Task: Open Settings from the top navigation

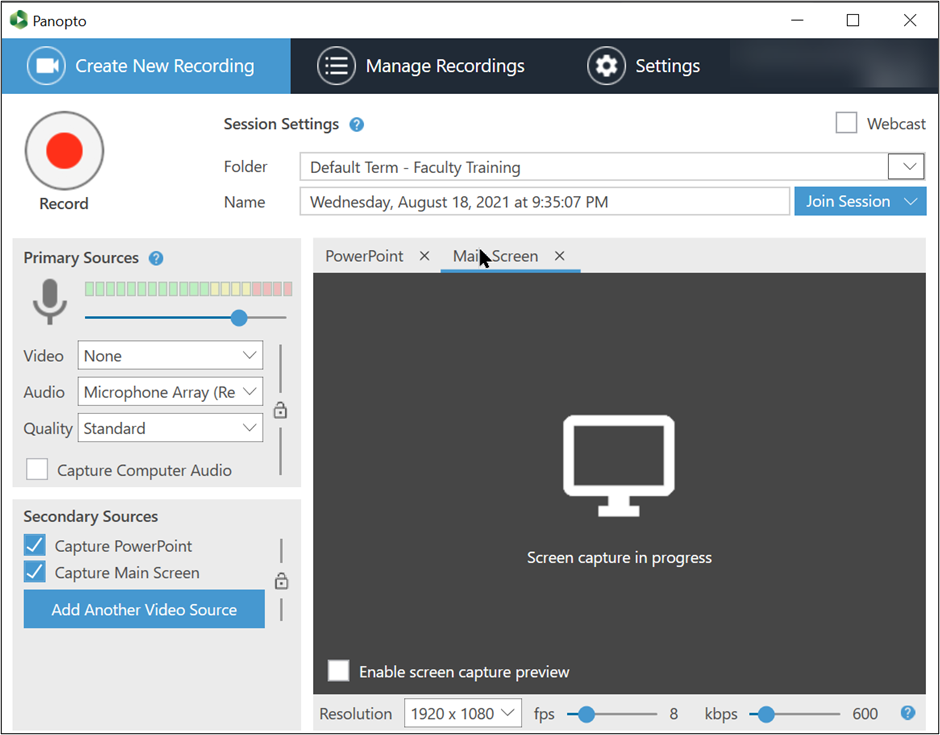Action: (x=645, y=65)
